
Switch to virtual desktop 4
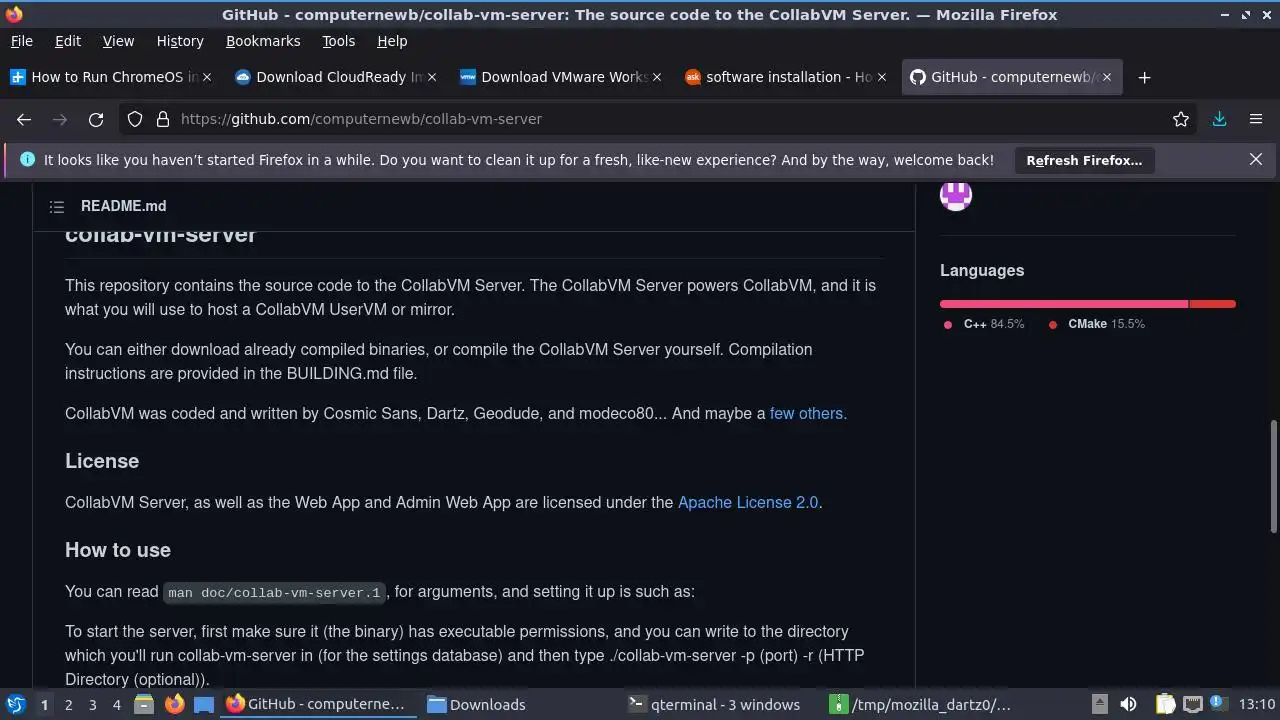(116, 704)
